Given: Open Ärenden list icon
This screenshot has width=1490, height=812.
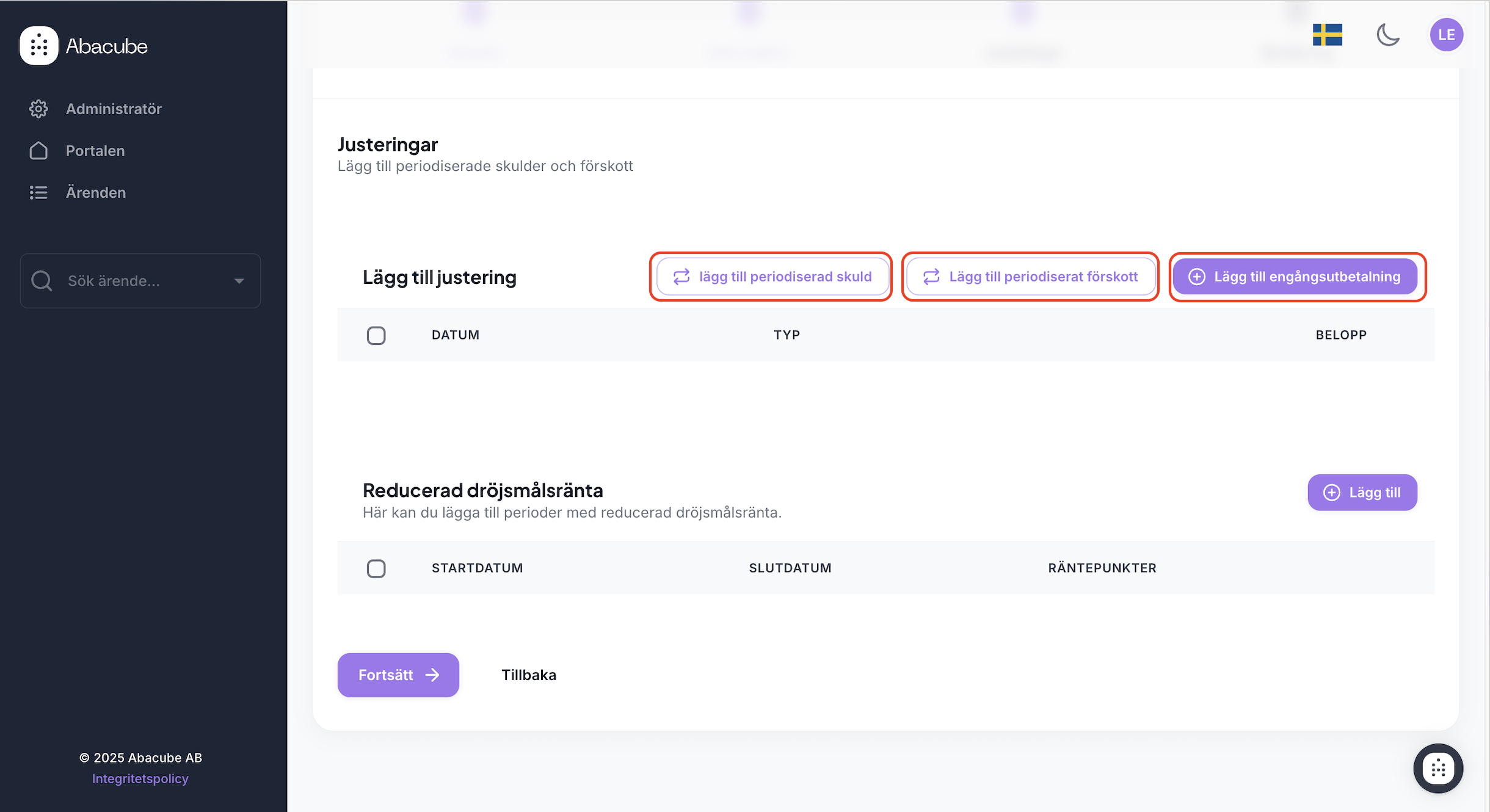Looking at the screenshot, I should pyautogui.click(x=38, y=192).
